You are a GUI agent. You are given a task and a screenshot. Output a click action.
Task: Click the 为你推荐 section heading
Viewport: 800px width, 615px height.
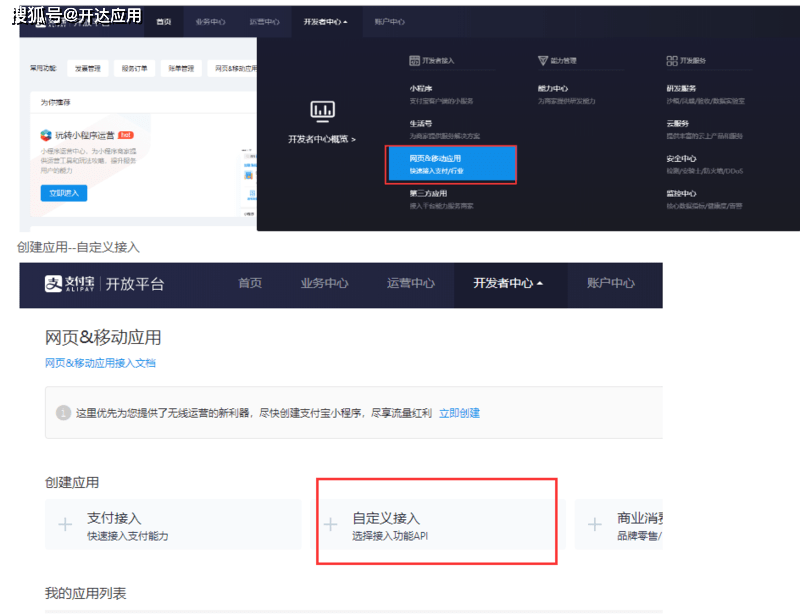coord(56,103)
